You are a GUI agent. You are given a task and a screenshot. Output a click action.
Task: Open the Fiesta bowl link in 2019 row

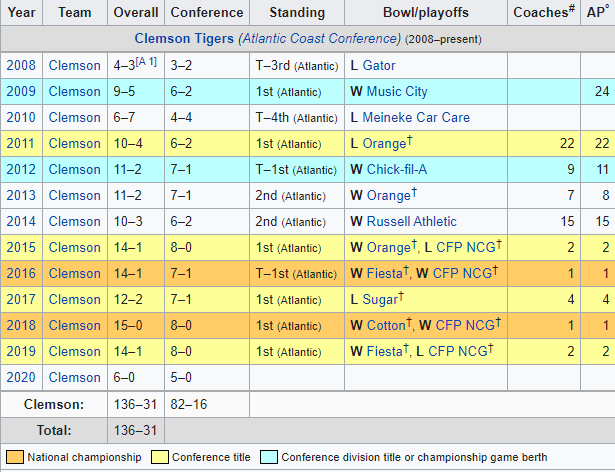click(x=385, y=351)
